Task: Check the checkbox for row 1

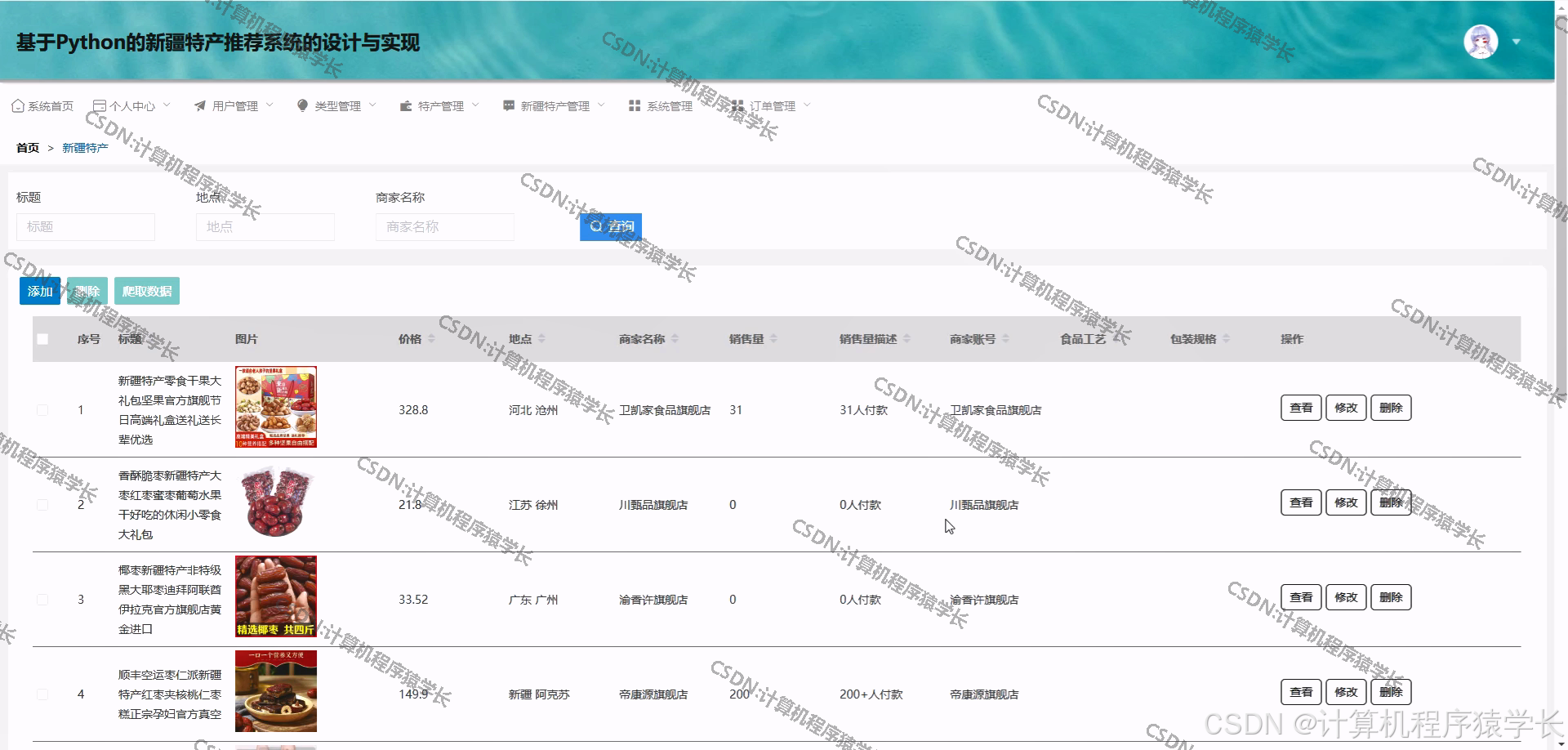Action: [x=42, y=410]
